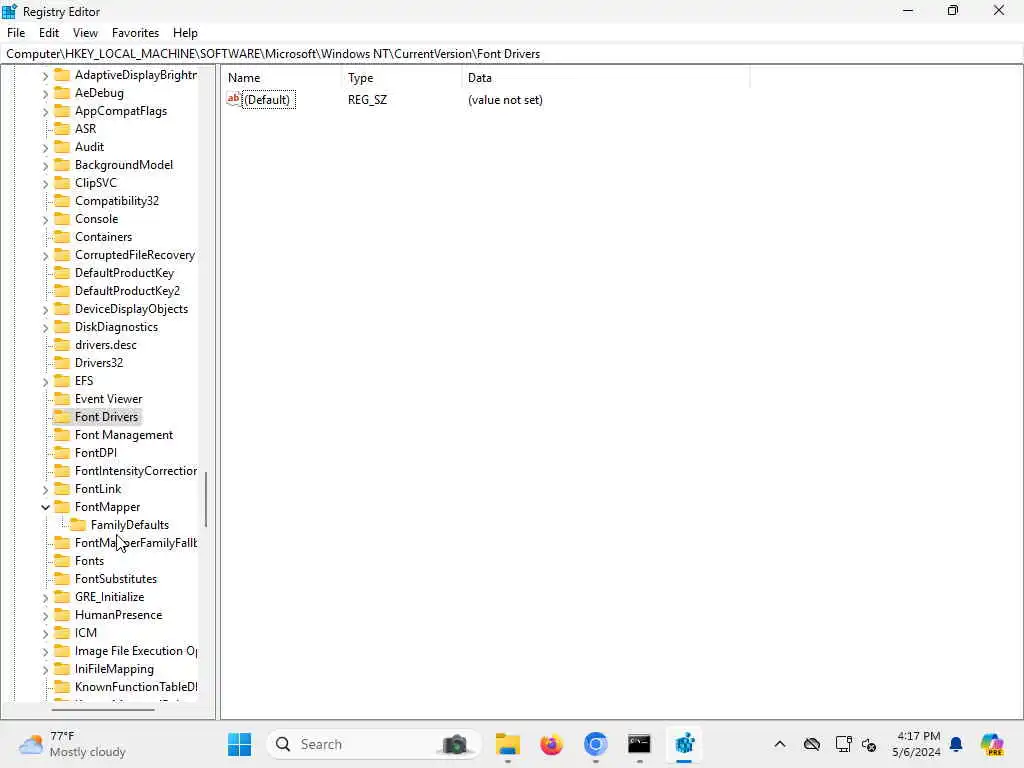Select the drivers.desc folder icon
The width and height of the screenshot is (1024, 768).
point(62,344)
